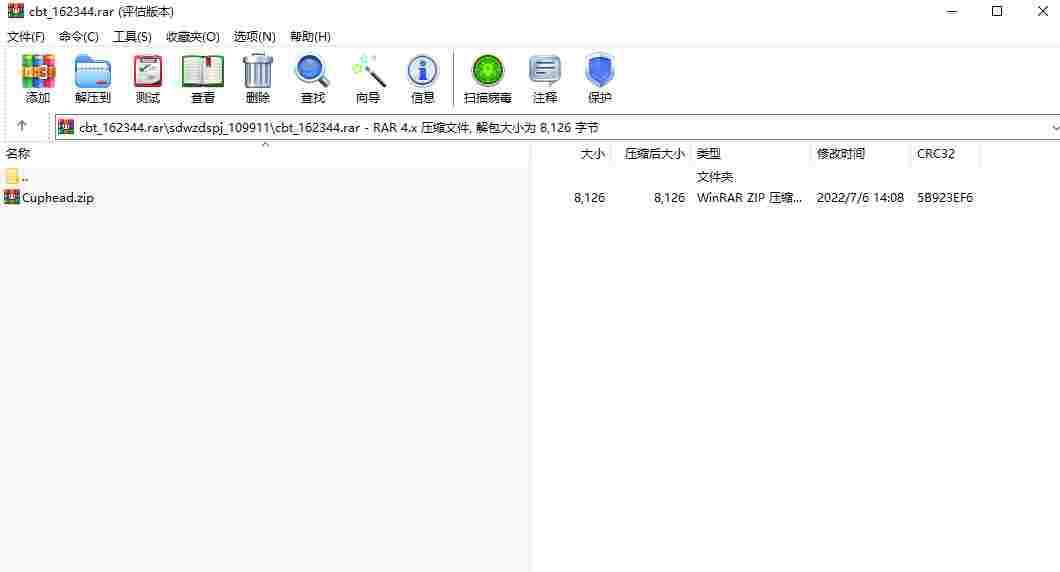This screenshot has width=1060, height=572.
Task: Click the archive icon in address bar
Action: (x=66, y=127)
